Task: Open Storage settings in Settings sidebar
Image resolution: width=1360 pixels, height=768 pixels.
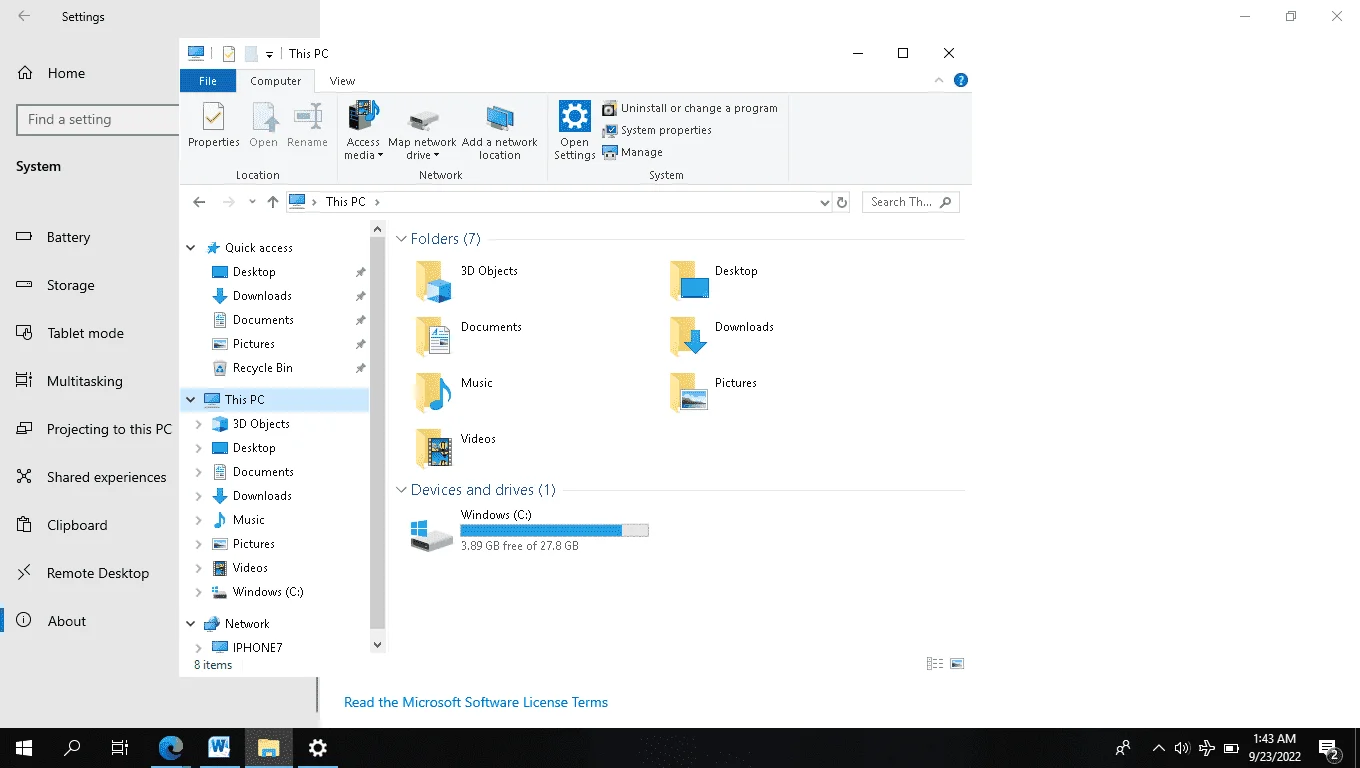Action: point(70,285)
